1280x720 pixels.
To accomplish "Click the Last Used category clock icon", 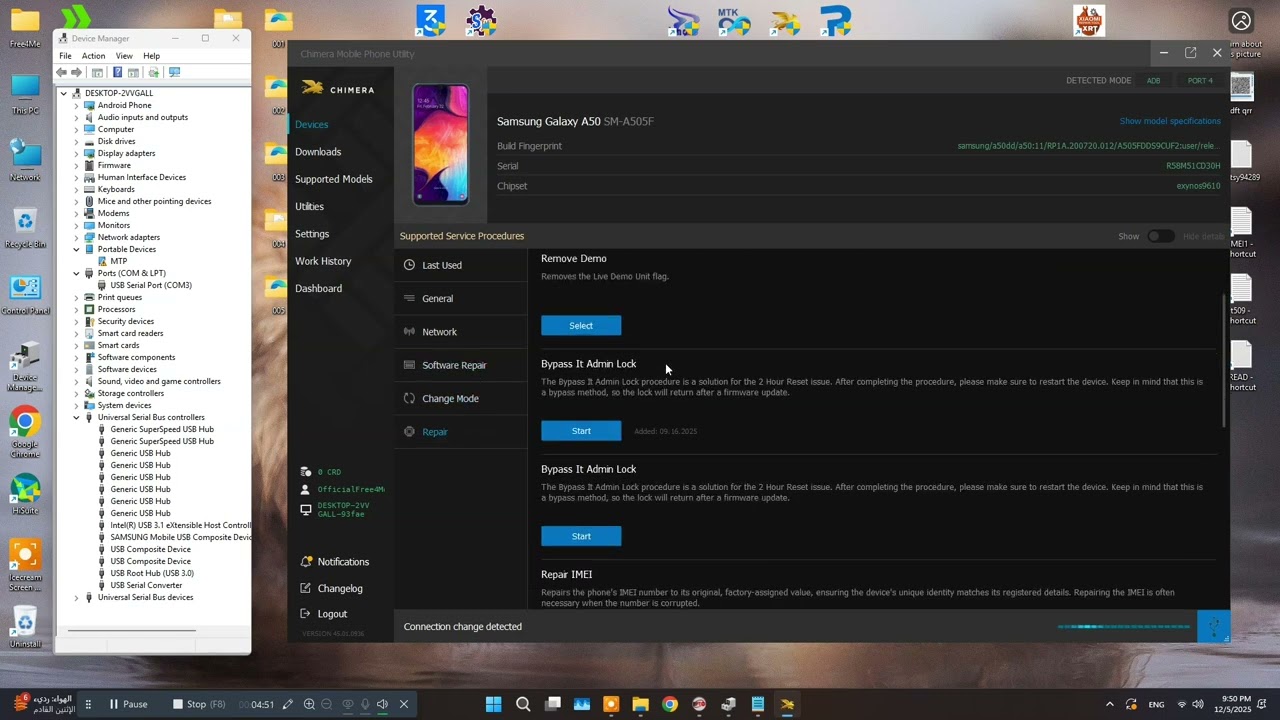I will [409, 265].
